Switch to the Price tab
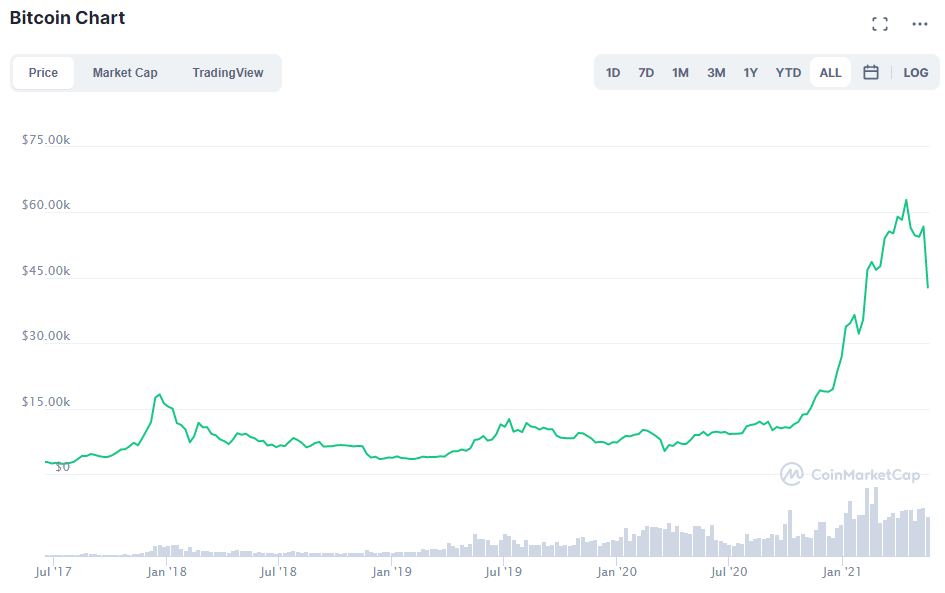The image size is (945, 593). 43,72
